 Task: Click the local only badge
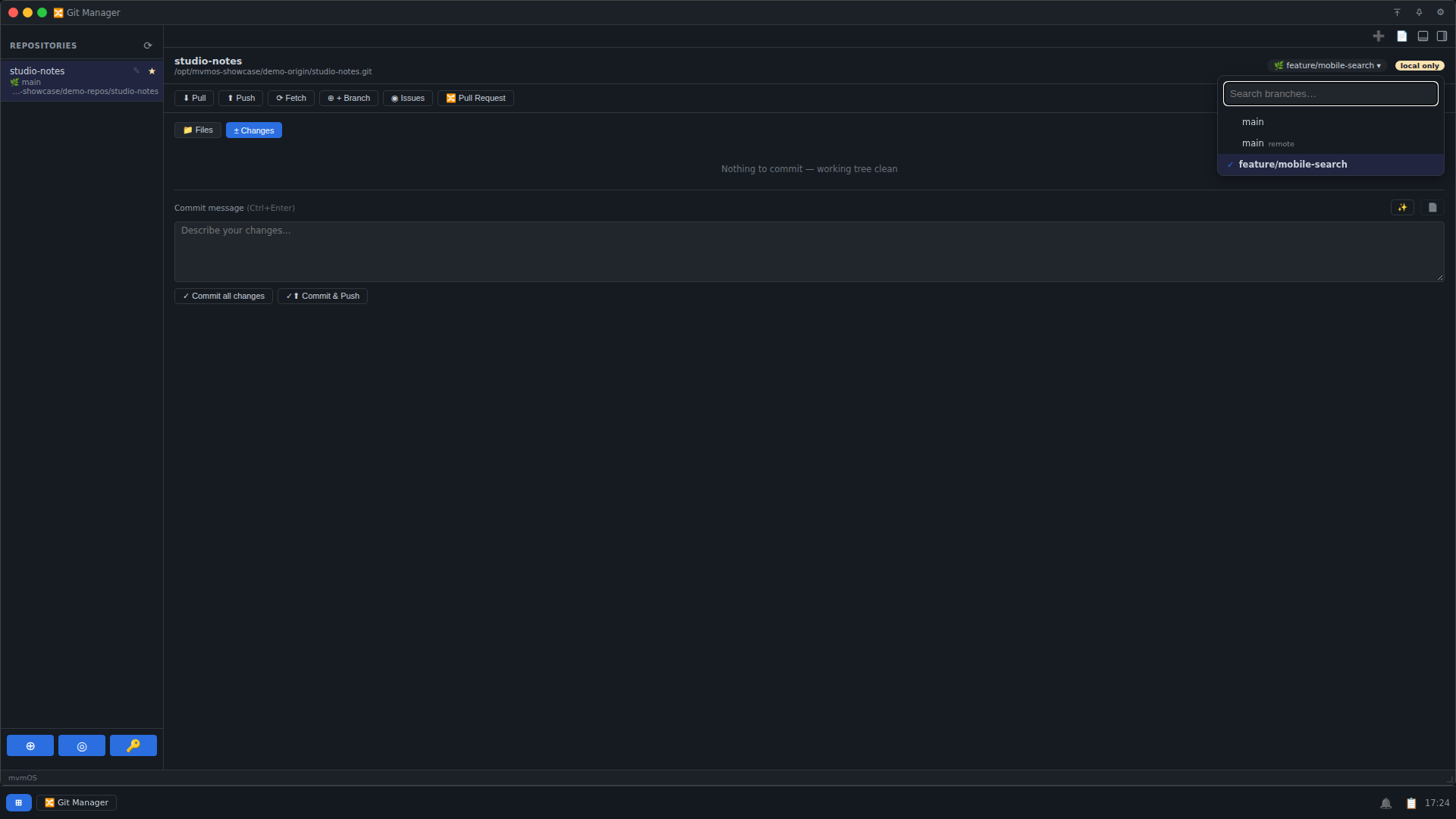(1420, 65)
